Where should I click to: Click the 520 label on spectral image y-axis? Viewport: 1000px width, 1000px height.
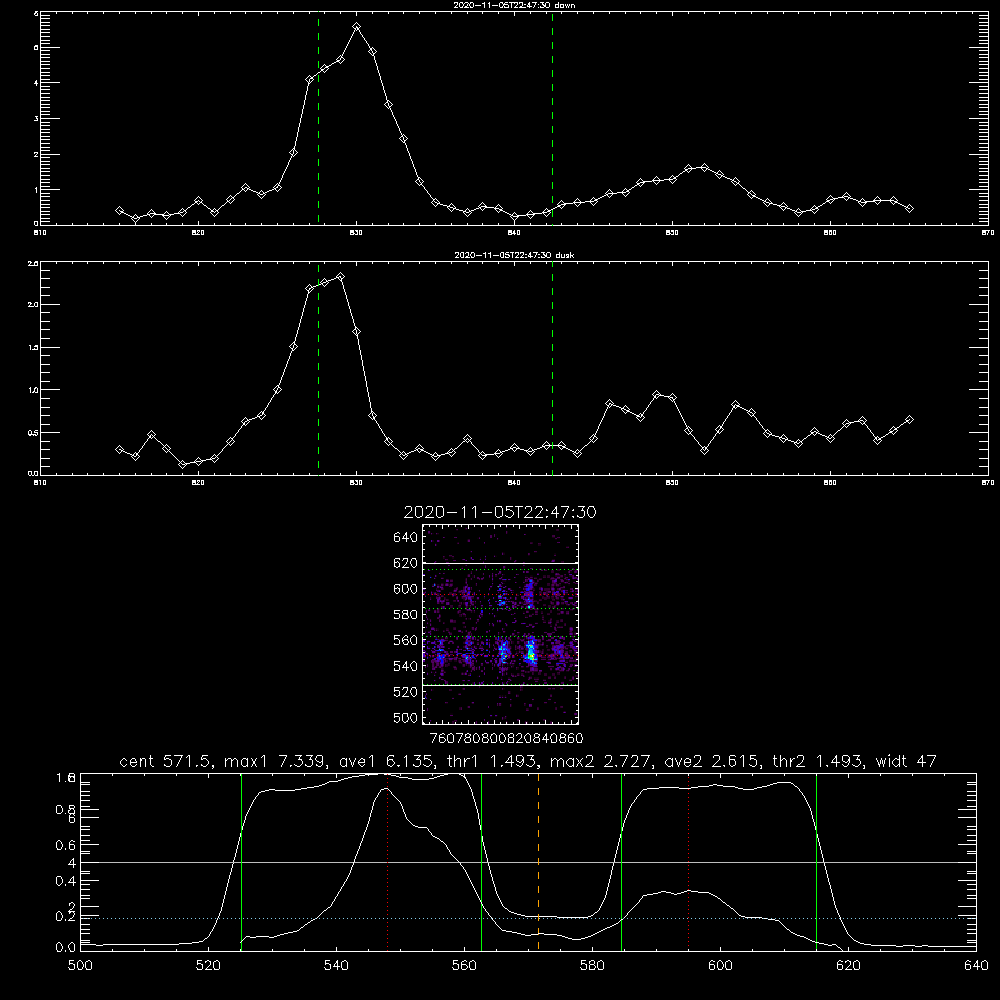click(x=406, y=692)
